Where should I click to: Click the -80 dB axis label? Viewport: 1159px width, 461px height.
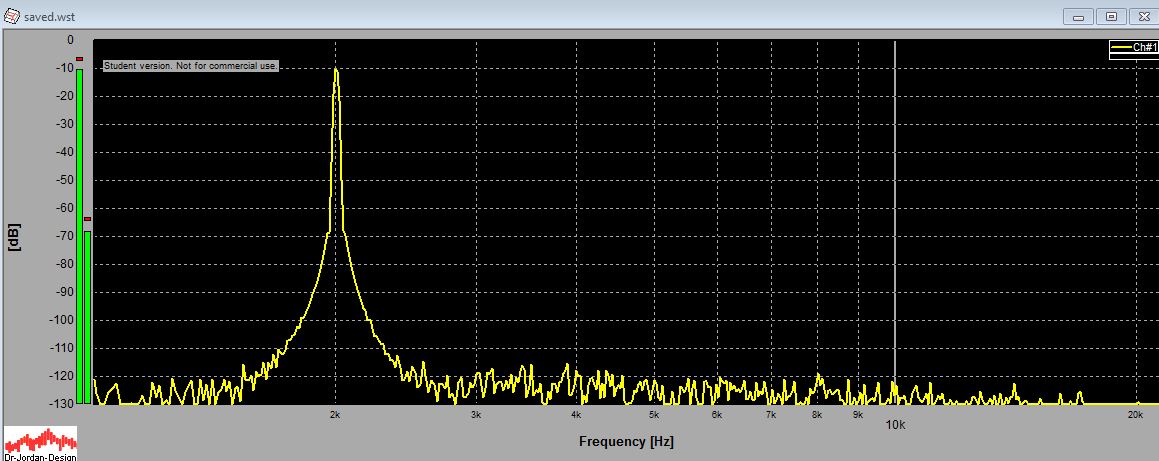click(63, 264)
